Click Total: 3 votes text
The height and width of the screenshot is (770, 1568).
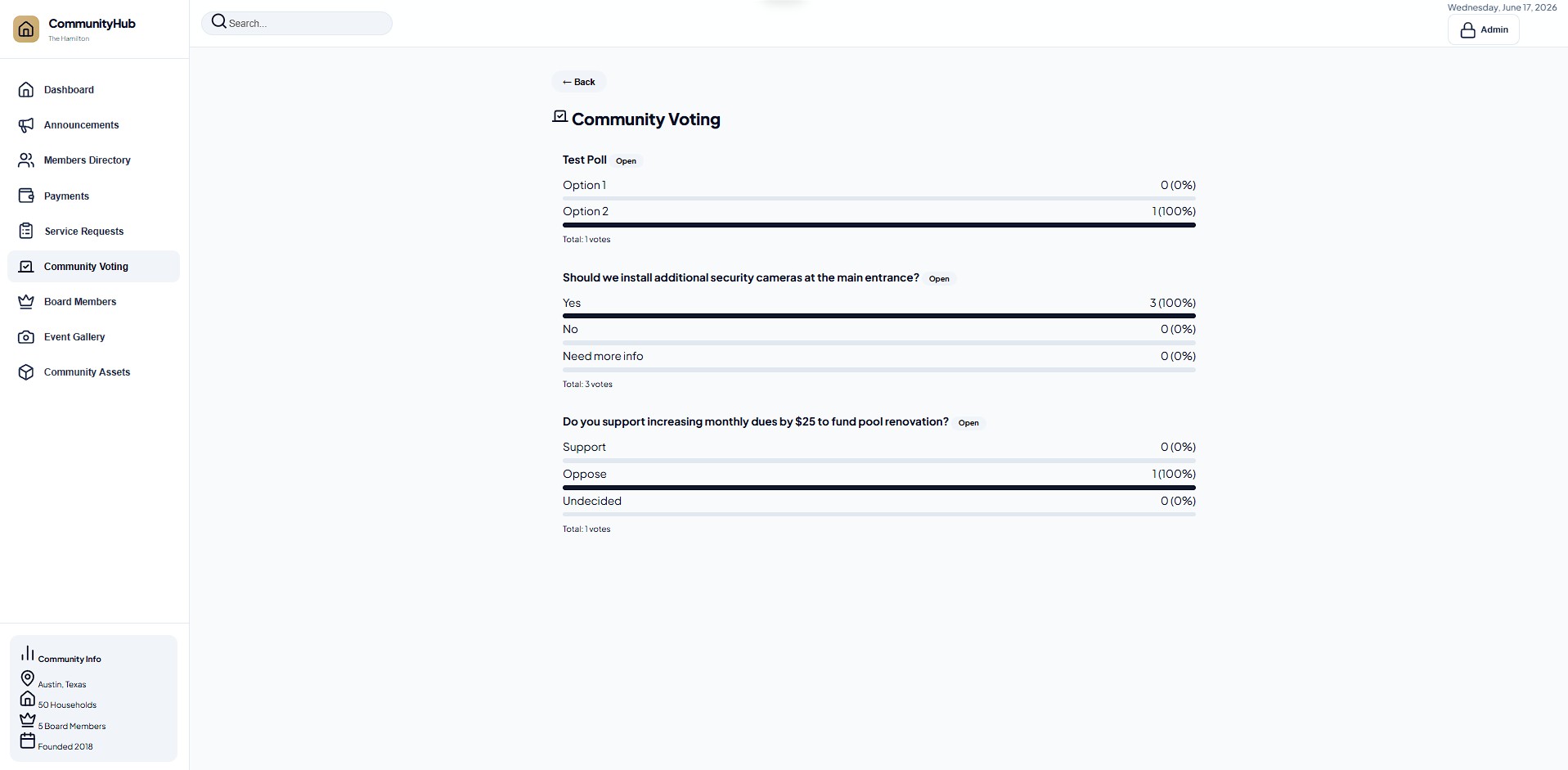(587, 385)
